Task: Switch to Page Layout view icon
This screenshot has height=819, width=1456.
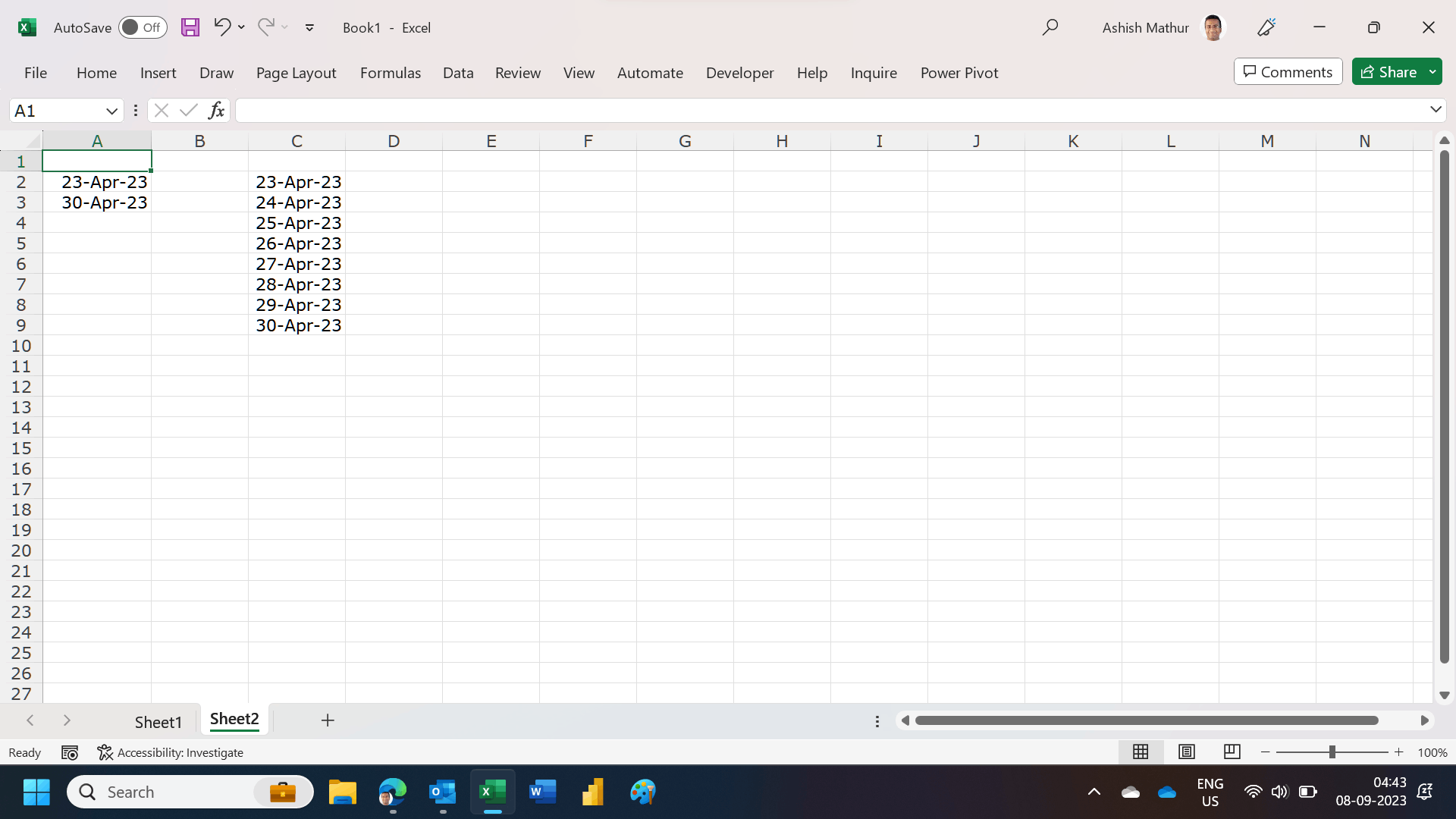Action: 1187,752
